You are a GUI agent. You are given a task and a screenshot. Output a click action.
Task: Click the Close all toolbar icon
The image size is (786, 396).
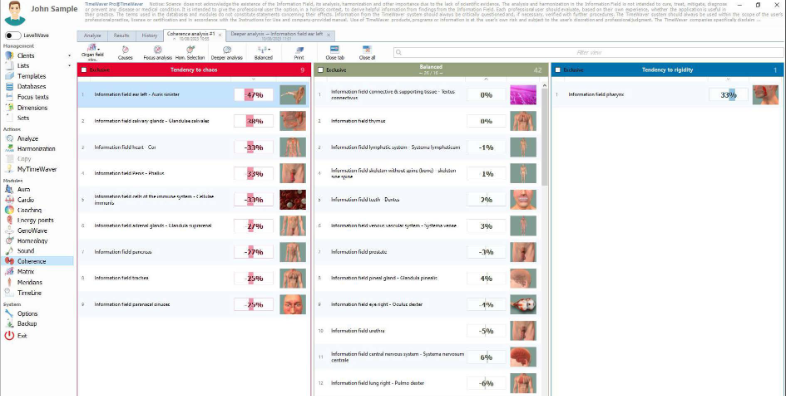[x=367, y=52]
